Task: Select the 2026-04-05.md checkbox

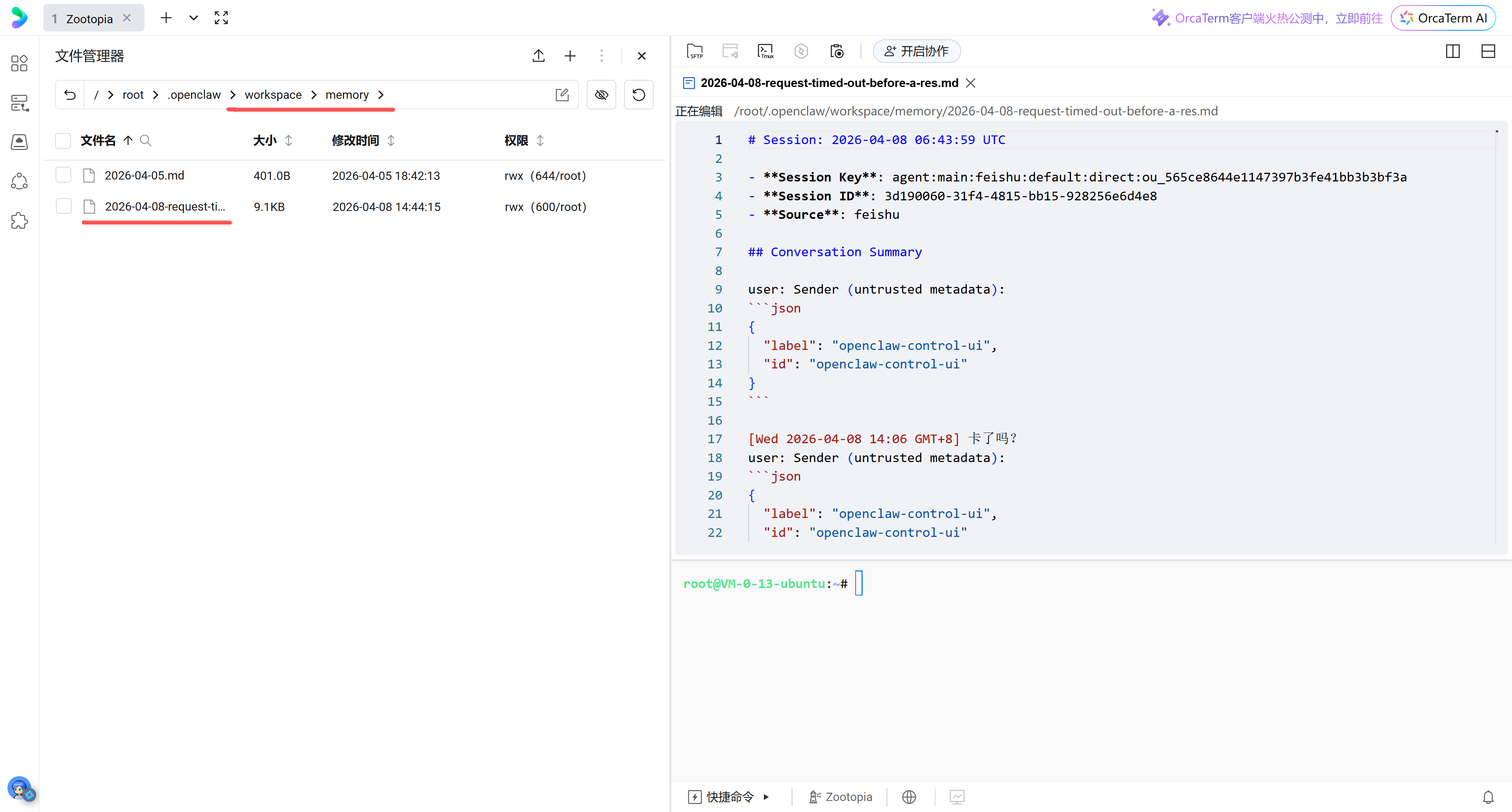Action: [63, 176]
